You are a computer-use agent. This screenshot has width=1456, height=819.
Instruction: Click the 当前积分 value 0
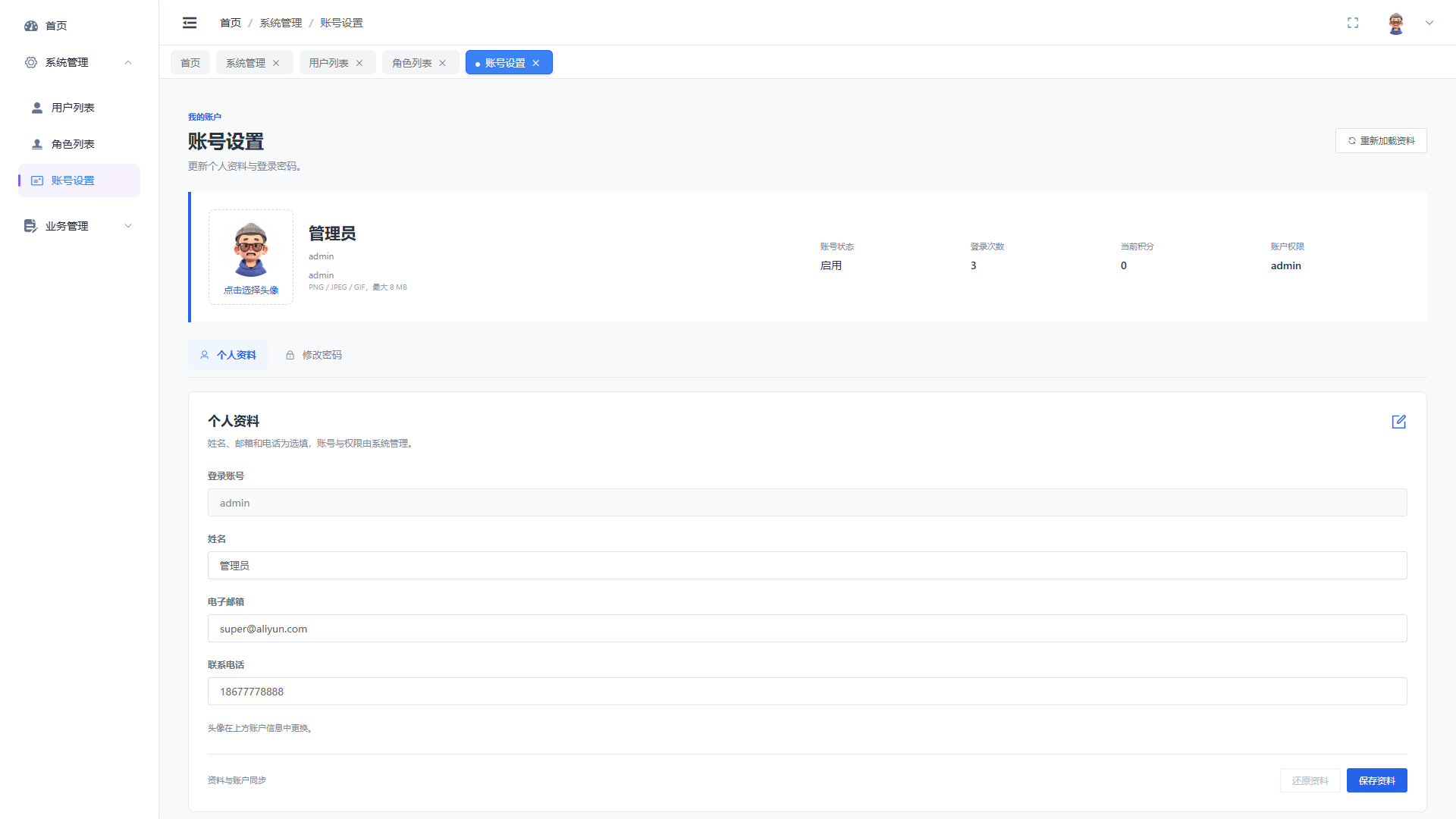click(x=1123, y=265)
